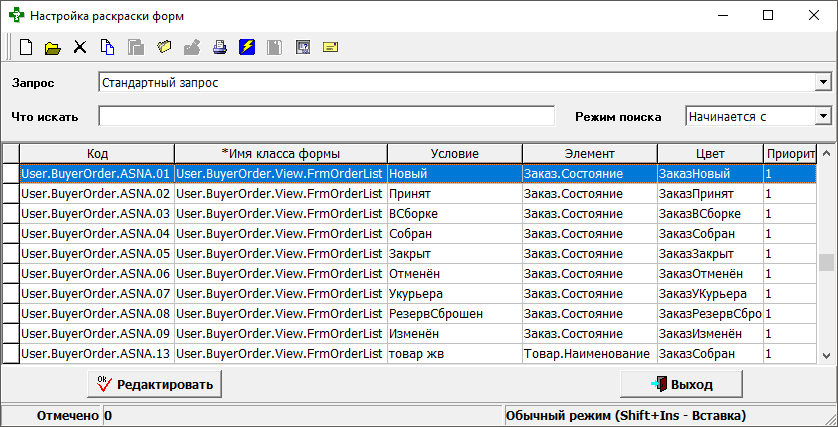The image size is (838, 427).
Task: Click the Что искать search field
Action: click(326, 117)
